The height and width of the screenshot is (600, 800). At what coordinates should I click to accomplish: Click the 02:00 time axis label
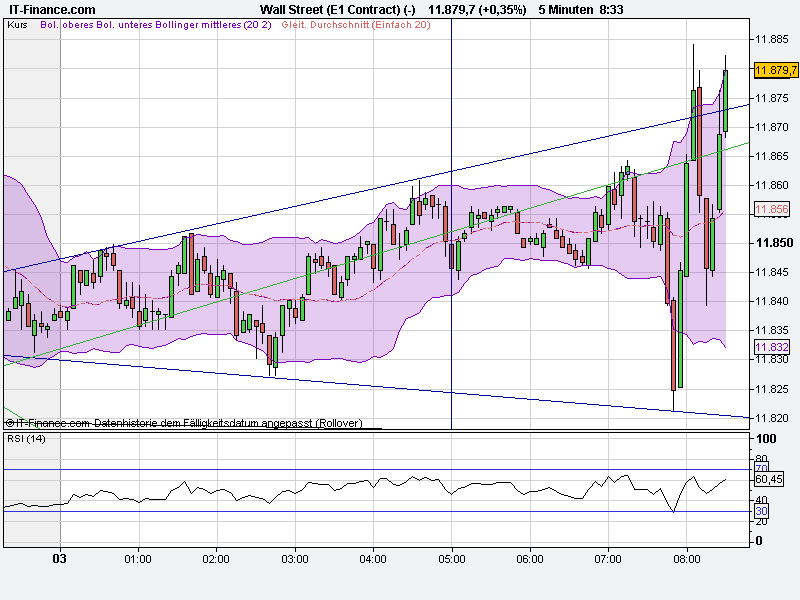pos(216,559)
